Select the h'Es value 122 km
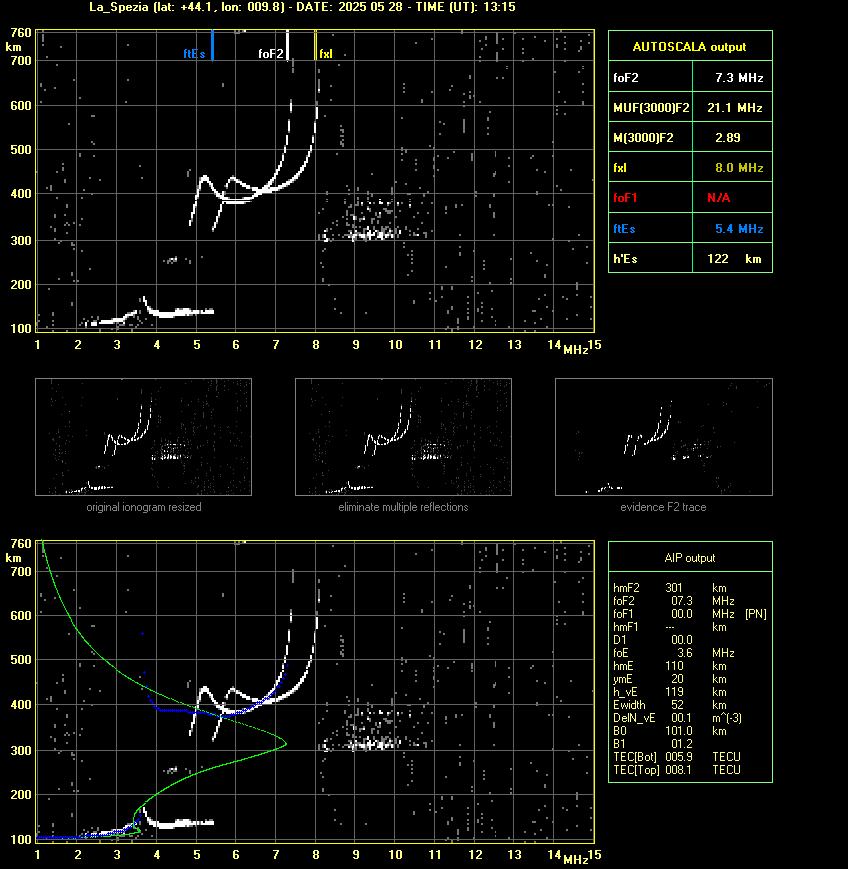This screenshot has height=869, width=848. pos(734,259)
